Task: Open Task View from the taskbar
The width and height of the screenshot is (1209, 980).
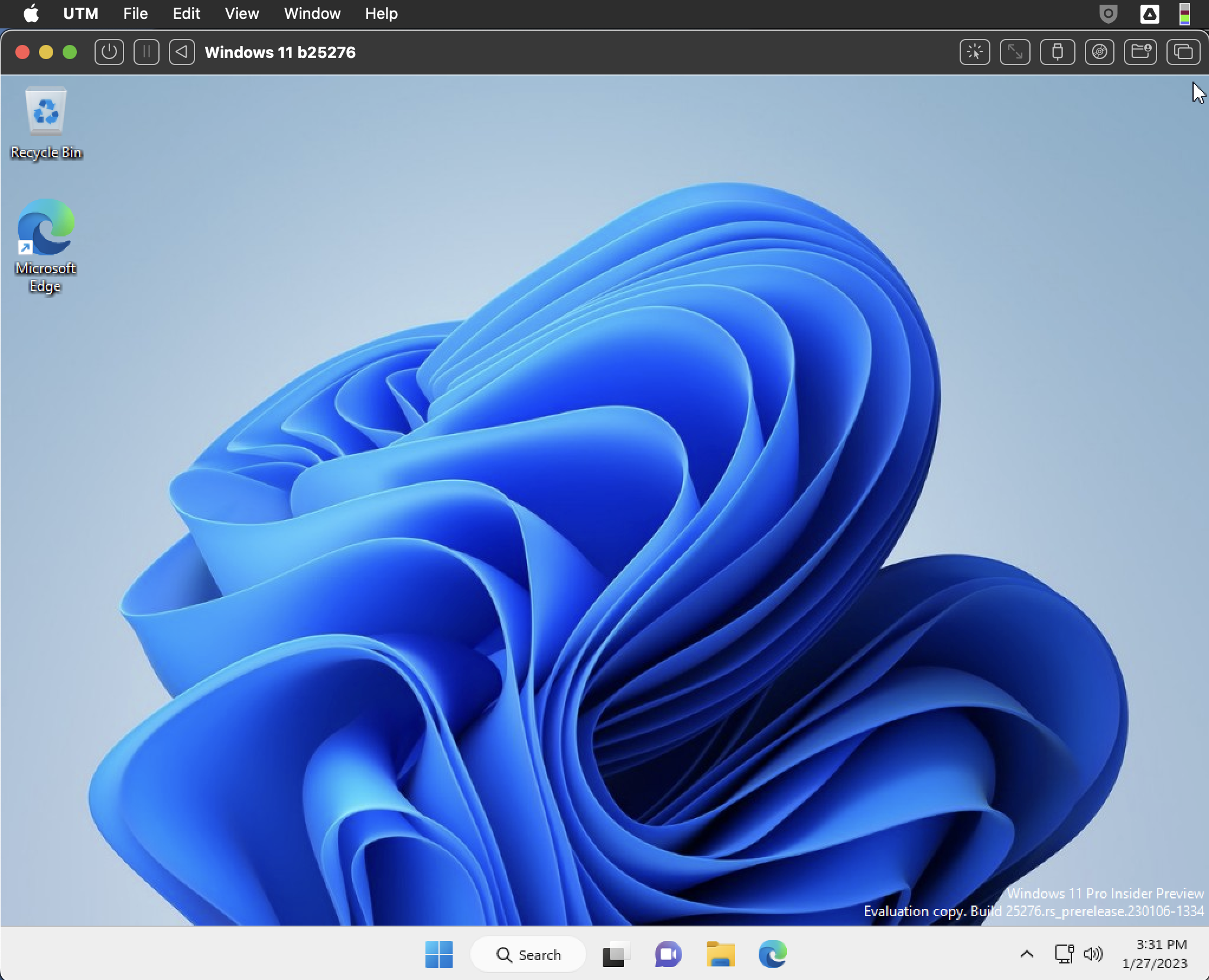Action: tap(615, 954)
